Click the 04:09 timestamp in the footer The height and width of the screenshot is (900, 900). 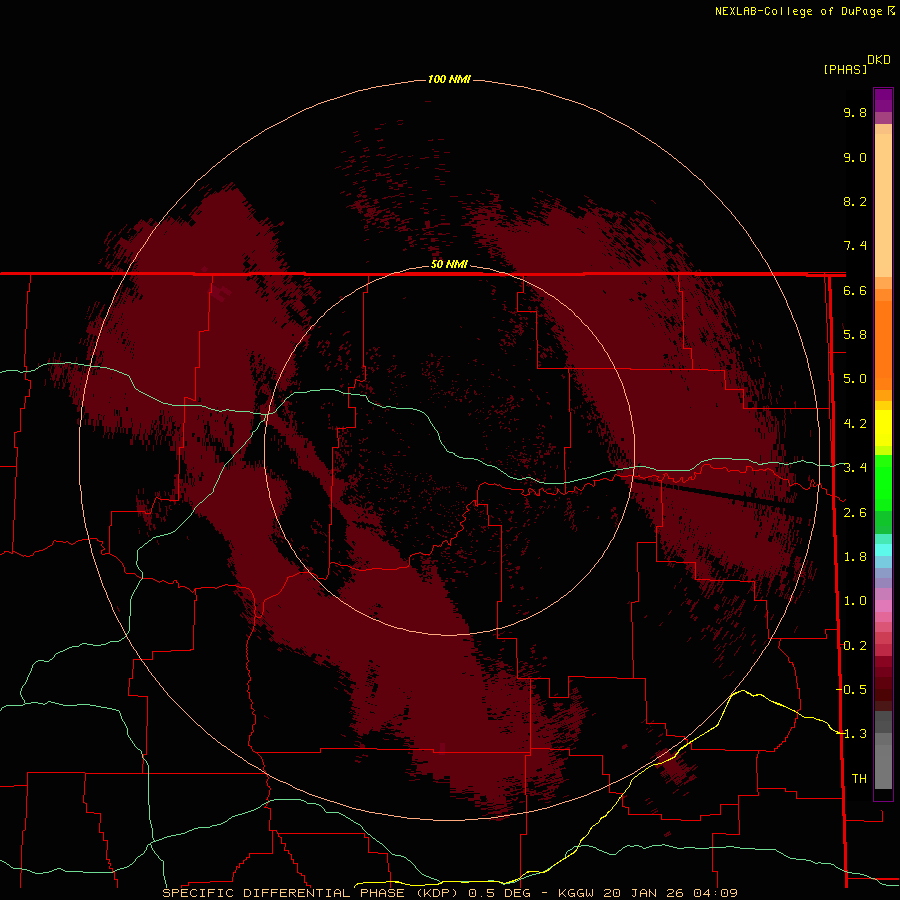(715, 893)
